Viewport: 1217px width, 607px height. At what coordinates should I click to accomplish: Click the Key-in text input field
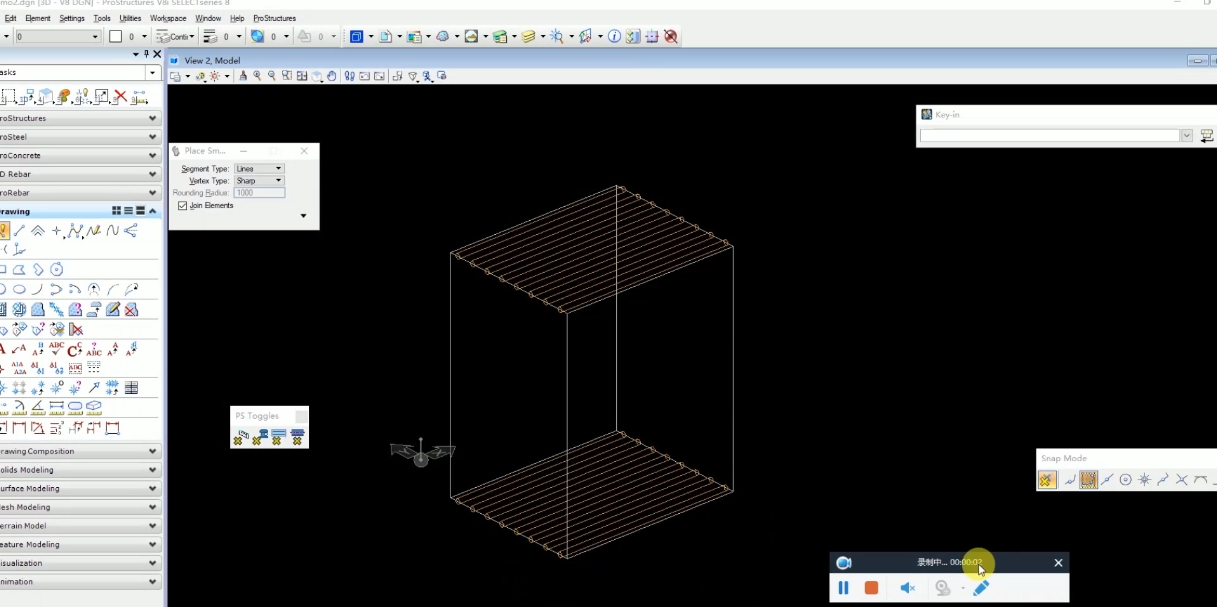tap(1049, 136)
